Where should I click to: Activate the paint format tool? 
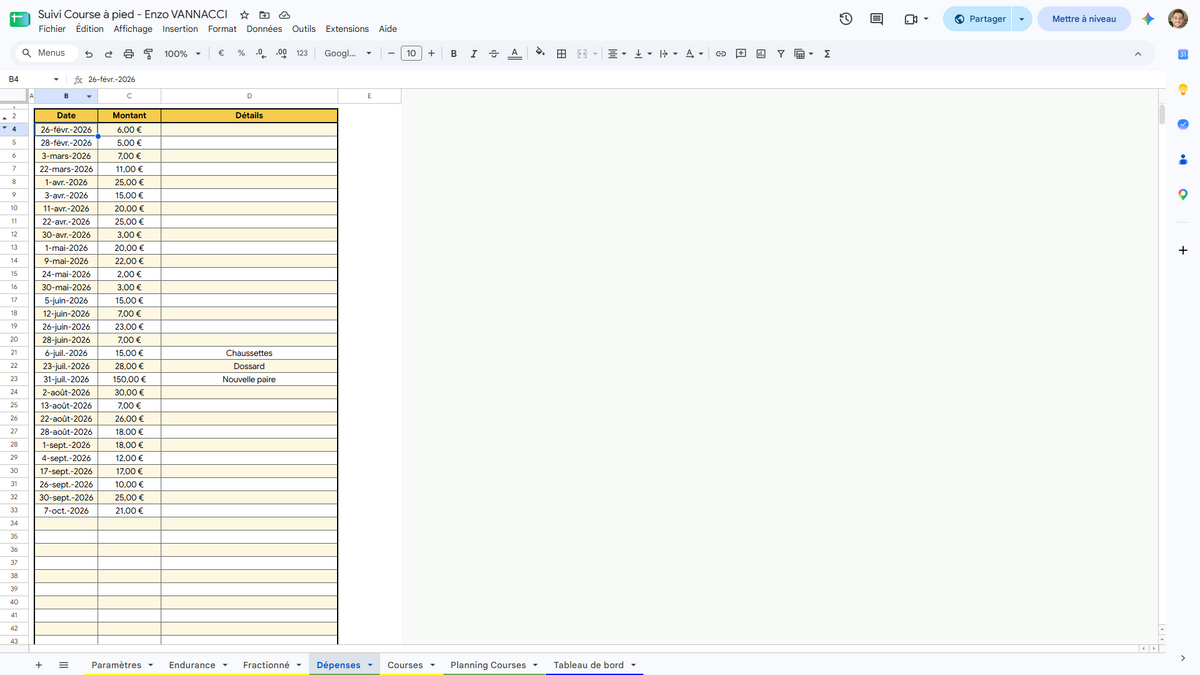point(148,54)
